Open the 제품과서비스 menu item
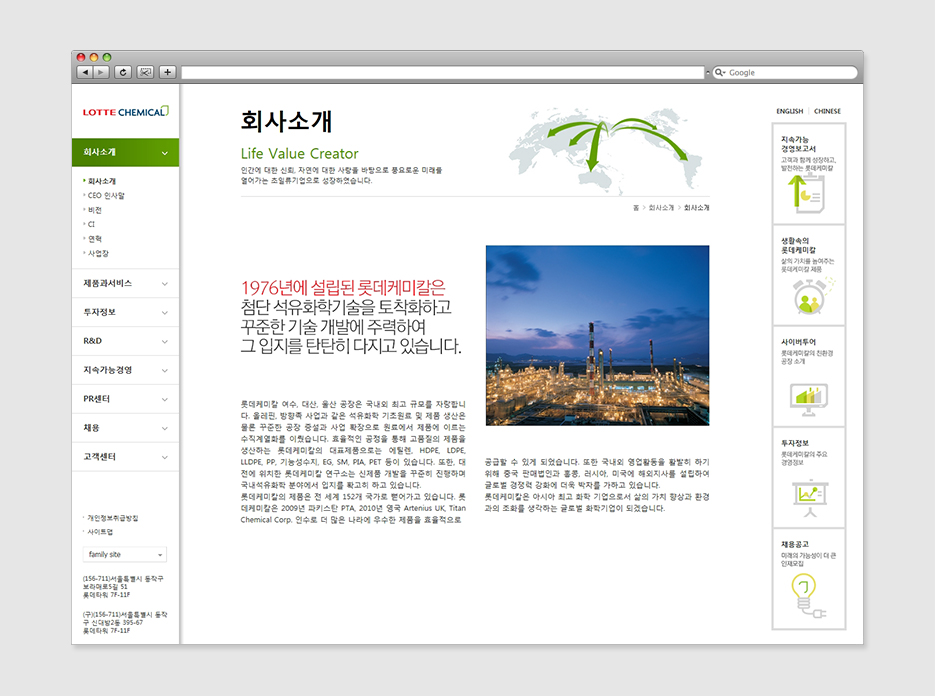Screen dimensions: 935x696 125,283
